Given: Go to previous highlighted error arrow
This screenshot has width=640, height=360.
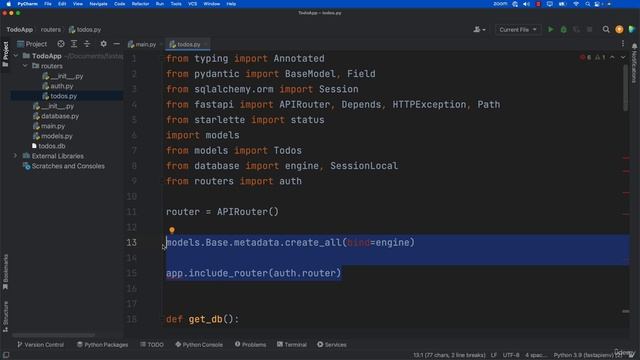Looking at the screenshot, I should pyautogui.click(x=612, y=58).
